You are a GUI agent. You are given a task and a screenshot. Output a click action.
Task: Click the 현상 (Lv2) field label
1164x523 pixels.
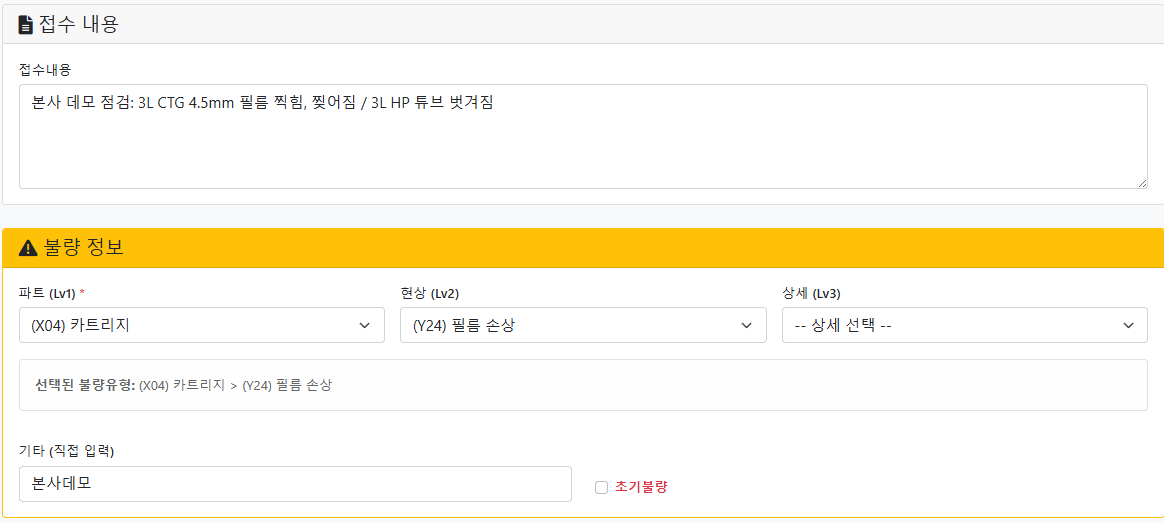pos(429,293)
